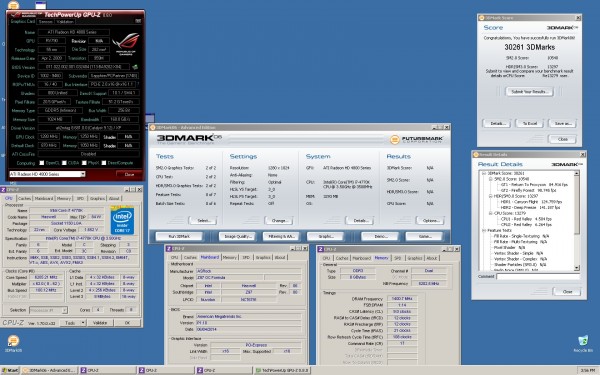Click the Intel Core i7 badge in CPU-Z

click(x=122, y=220)
